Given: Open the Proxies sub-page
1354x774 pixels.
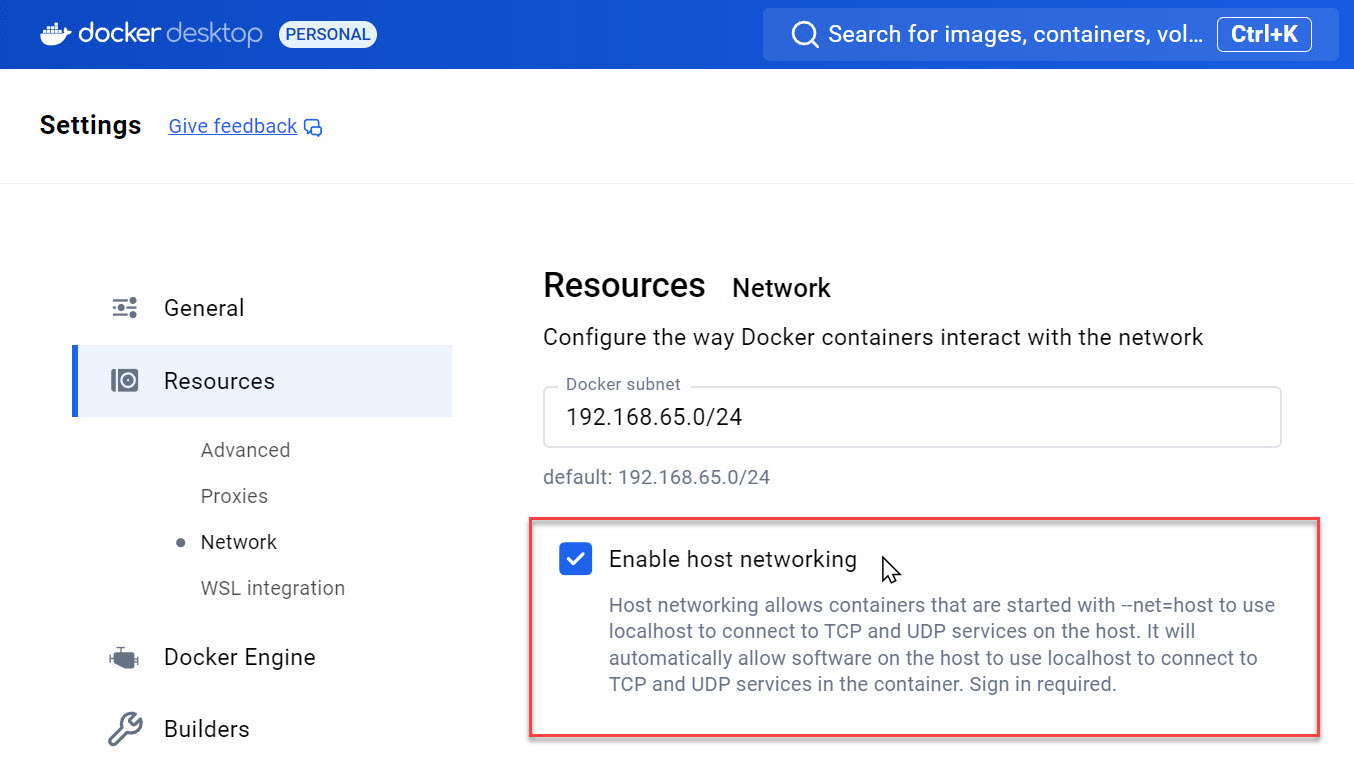Looking at the screenshot, I should point(234,496).
